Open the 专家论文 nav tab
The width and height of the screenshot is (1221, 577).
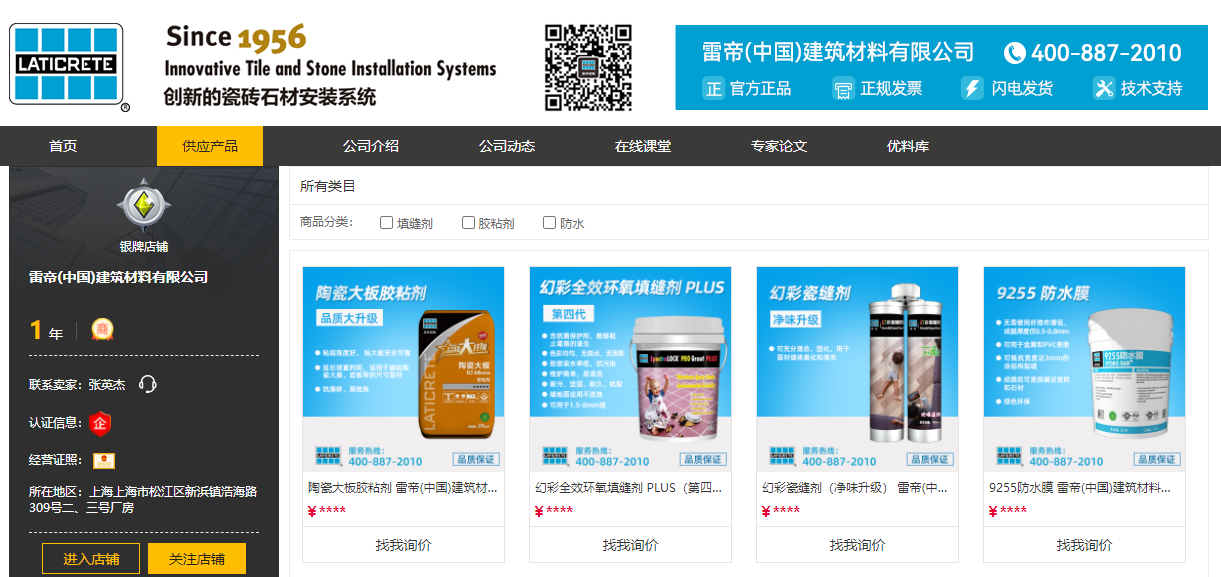(779, 146)
